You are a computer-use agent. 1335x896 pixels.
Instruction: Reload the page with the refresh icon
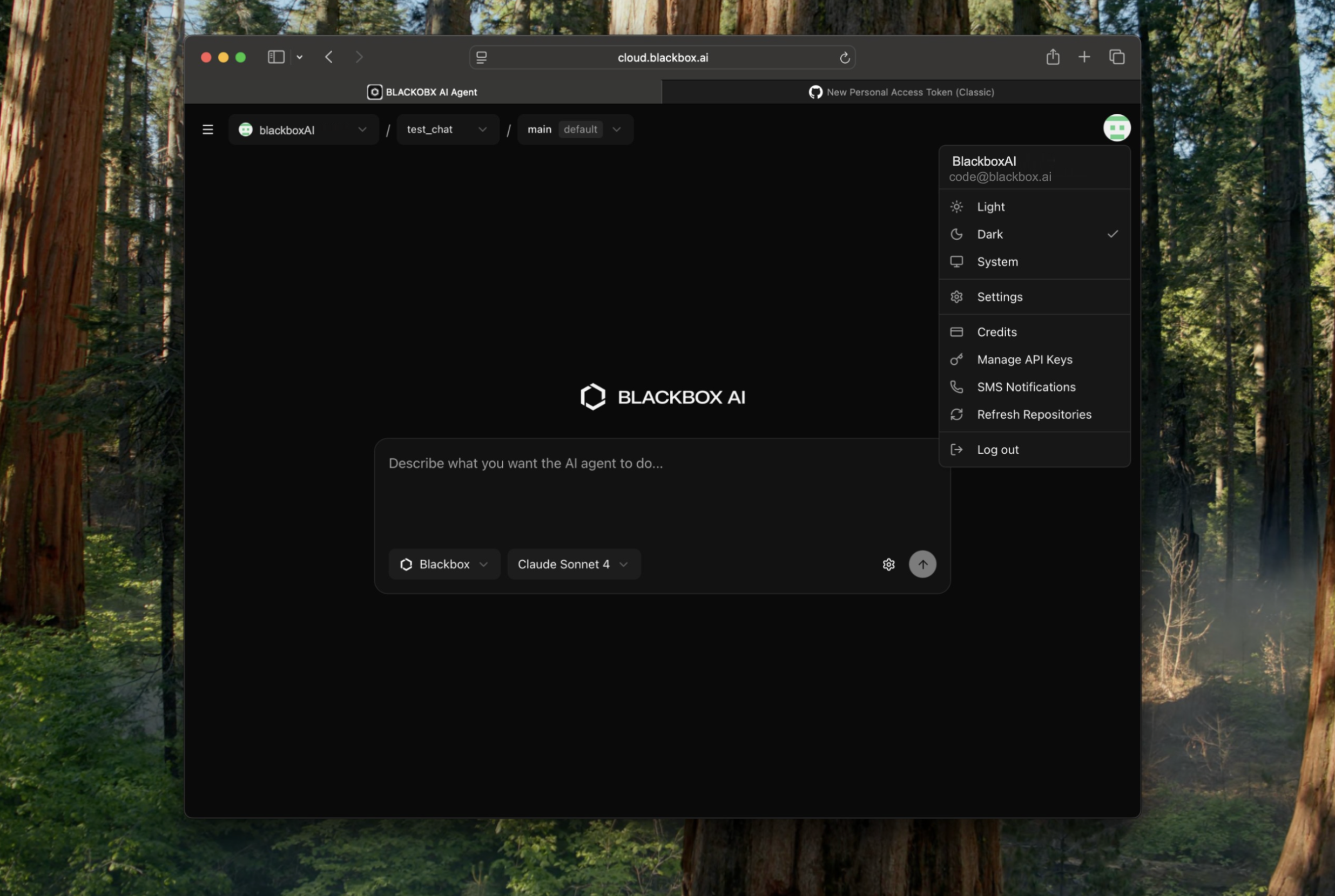pyautogui.click(x=844, y=58)
